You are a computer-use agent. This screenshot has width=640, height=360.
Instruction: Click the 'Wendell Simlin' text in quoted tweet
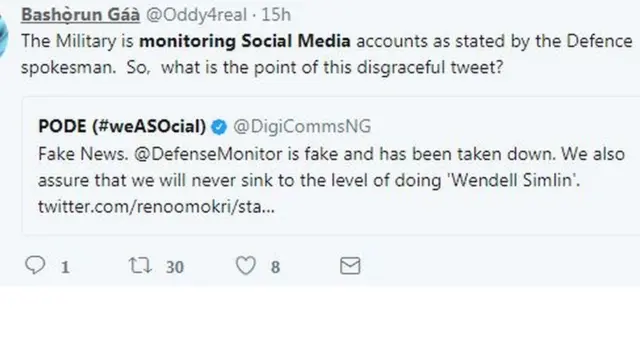pyautogui.click(x=511, y=180)
